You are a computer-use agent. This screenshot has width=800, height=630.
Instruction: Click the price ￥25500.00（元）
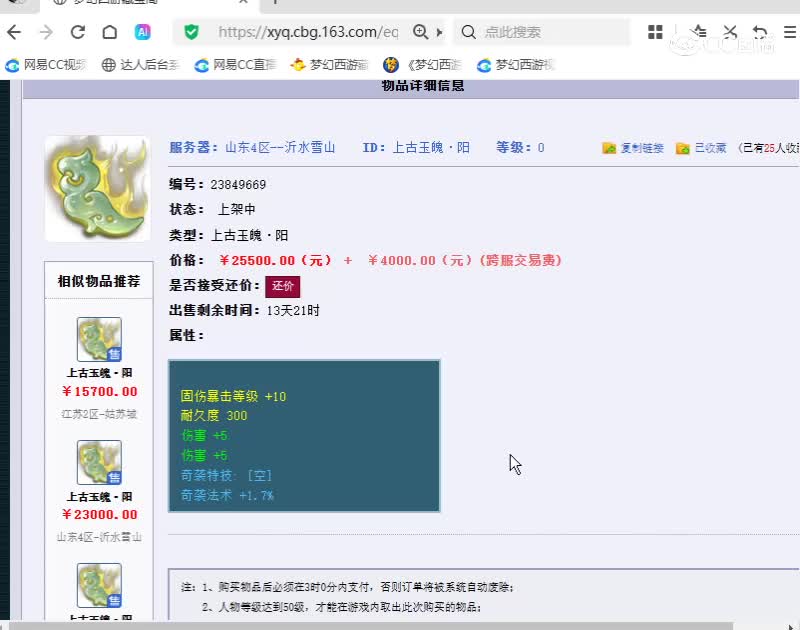pos(276,261)
